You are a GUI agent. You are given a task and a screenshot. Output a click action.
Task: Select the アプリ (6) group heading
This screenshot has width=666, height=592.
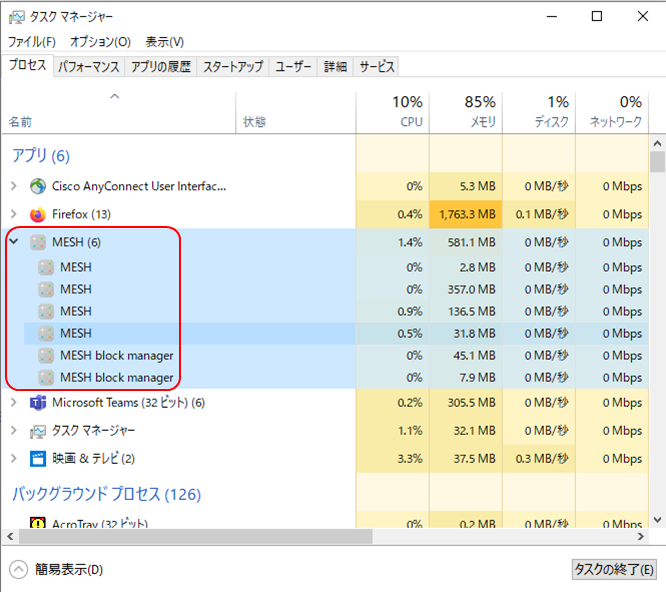[x=41, y=156]
